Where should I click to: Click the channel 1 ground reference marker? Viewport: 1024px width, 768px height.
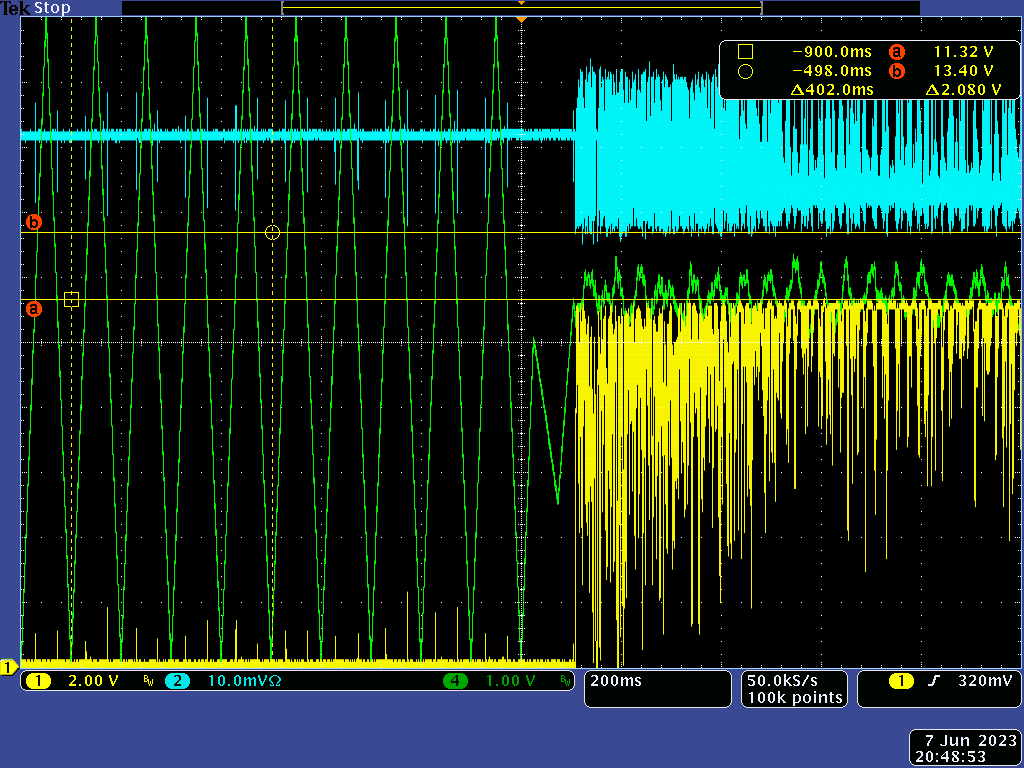pyautogui.click(x=9, y=667)
